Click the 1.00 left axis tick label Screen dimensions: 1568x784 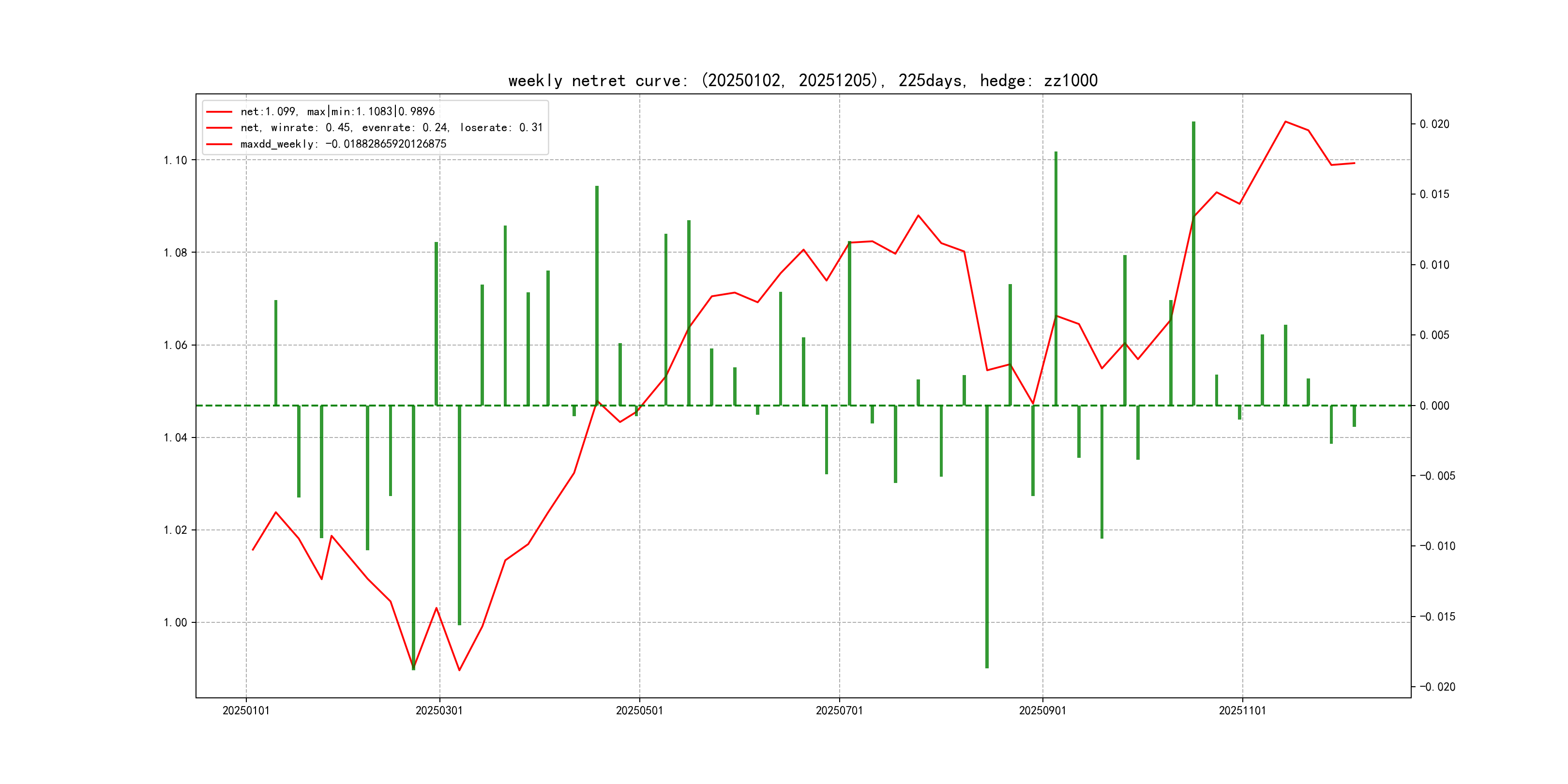[x=175, y=622]
